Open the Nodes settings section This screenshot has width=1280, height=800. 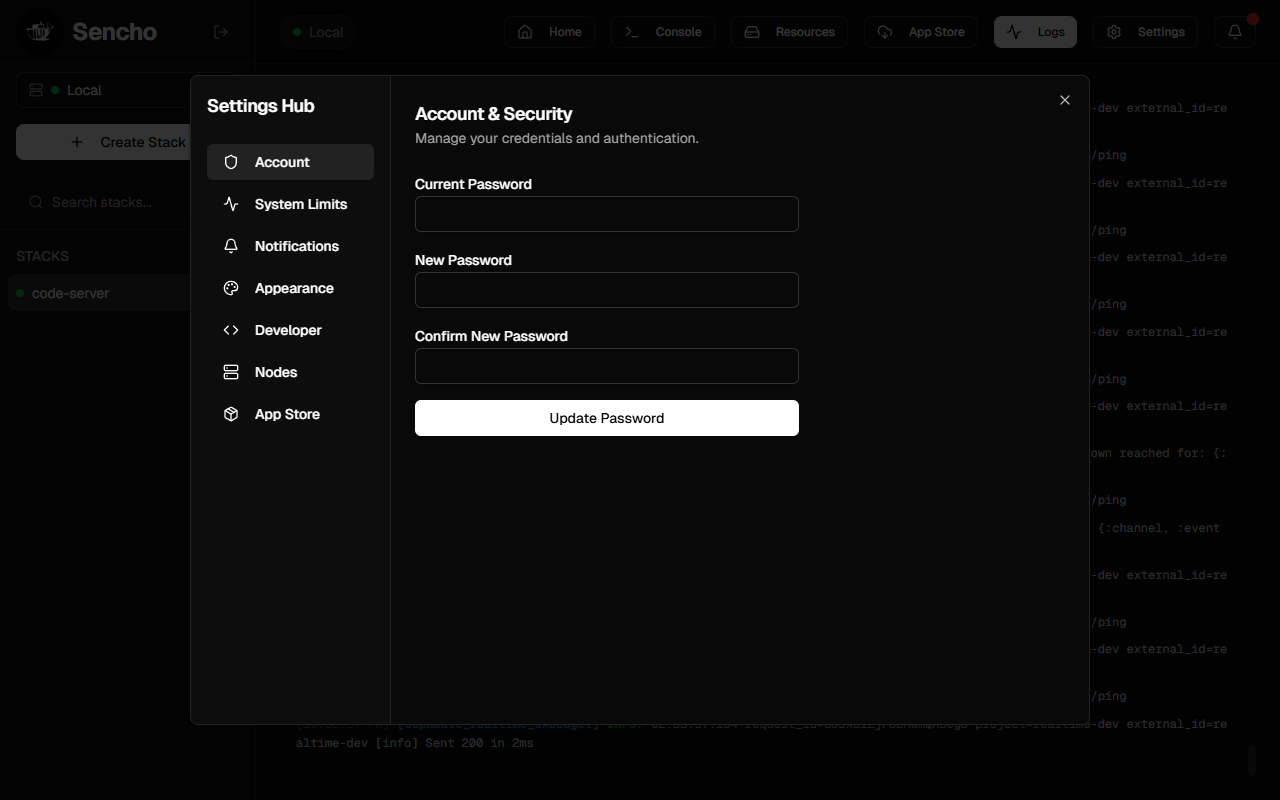[290, 372]
